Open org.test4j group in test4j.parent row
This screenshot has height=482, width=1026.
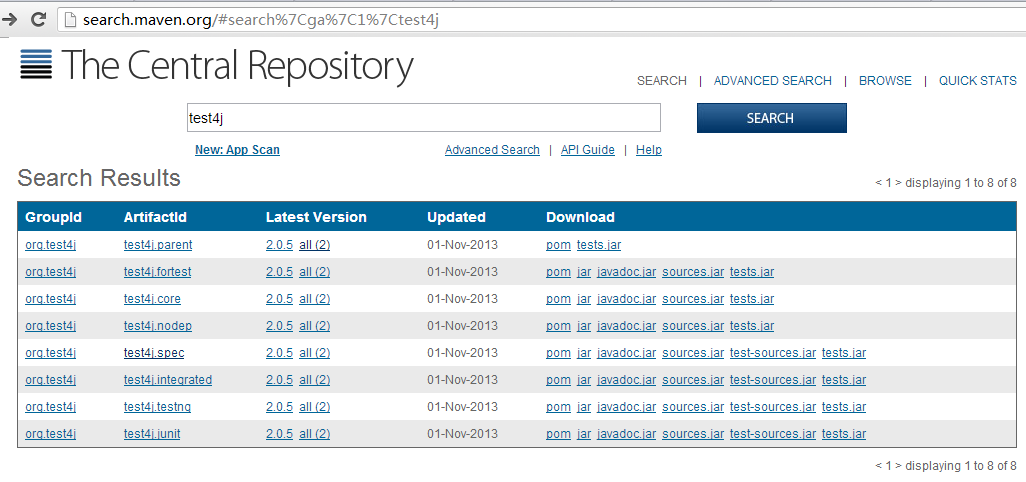(x=50, y=245)
